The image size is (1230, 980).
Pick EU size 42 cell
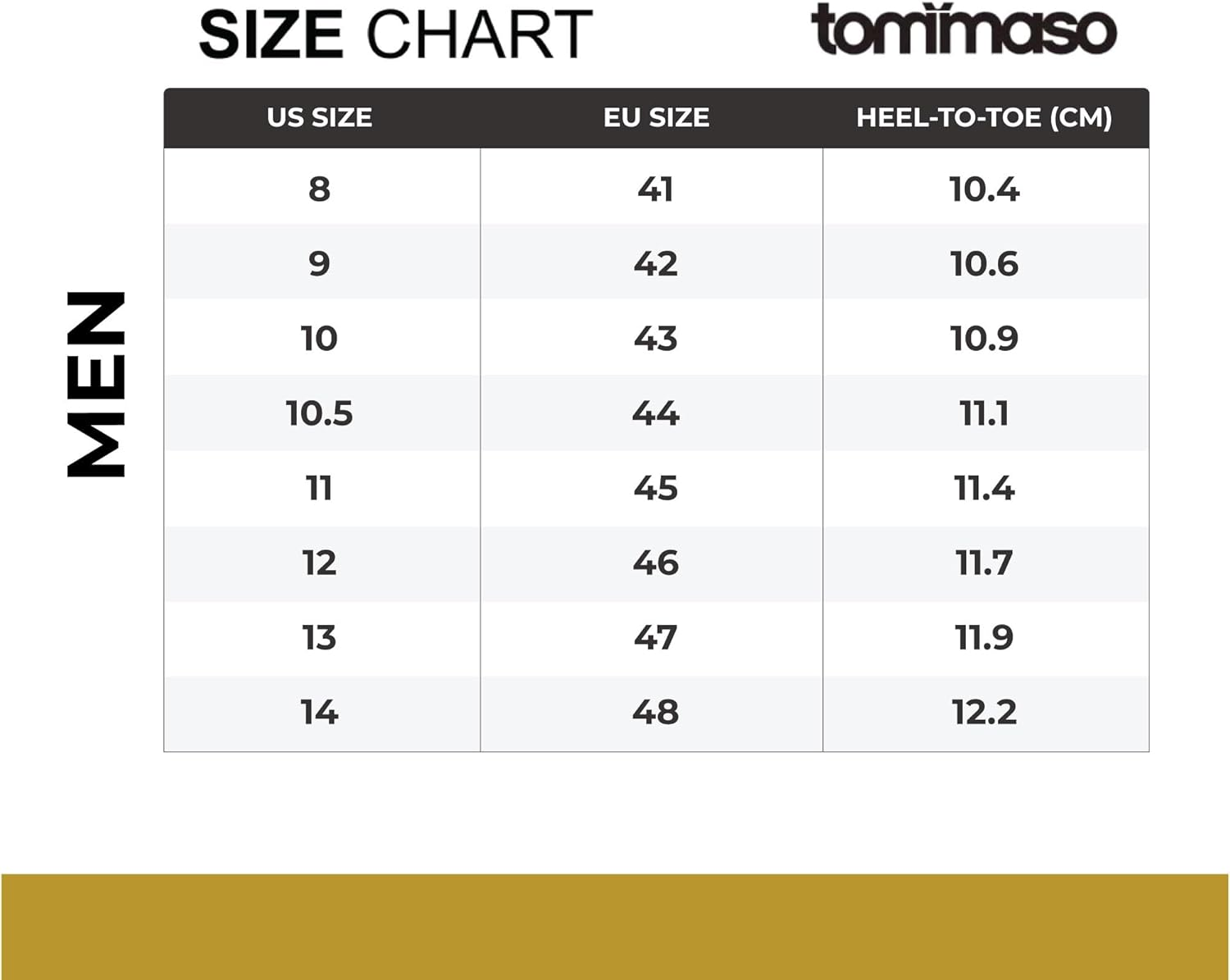tap(656, 264)
